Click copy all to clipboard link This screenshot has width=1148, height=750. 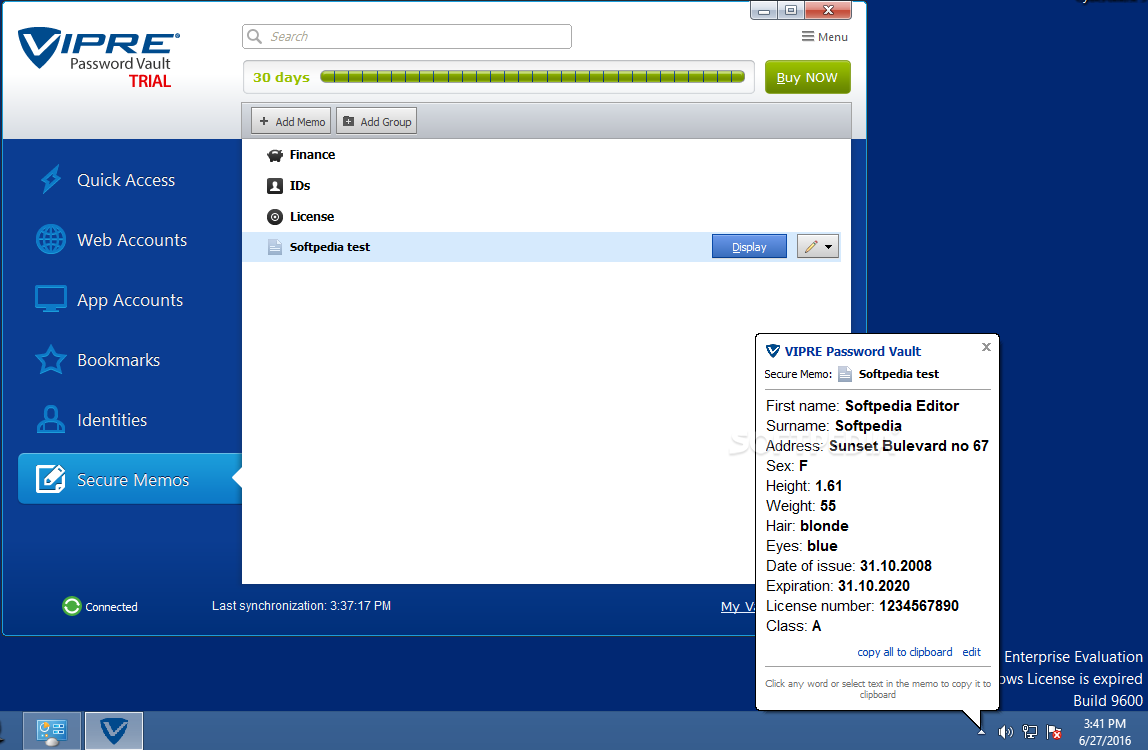point(905,652)
